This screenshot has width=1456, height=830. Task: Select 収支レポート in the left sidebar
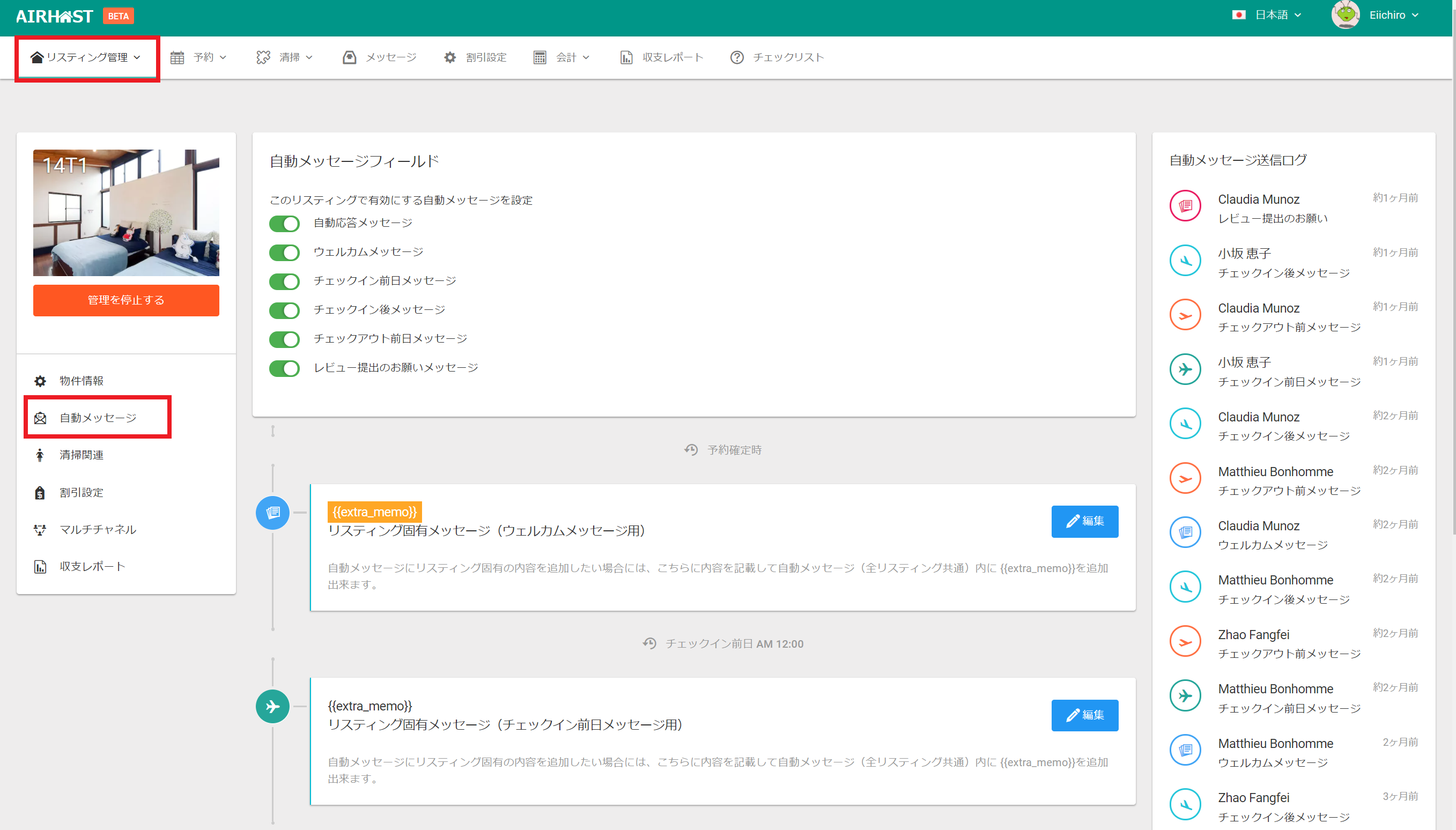pos(92,567)
